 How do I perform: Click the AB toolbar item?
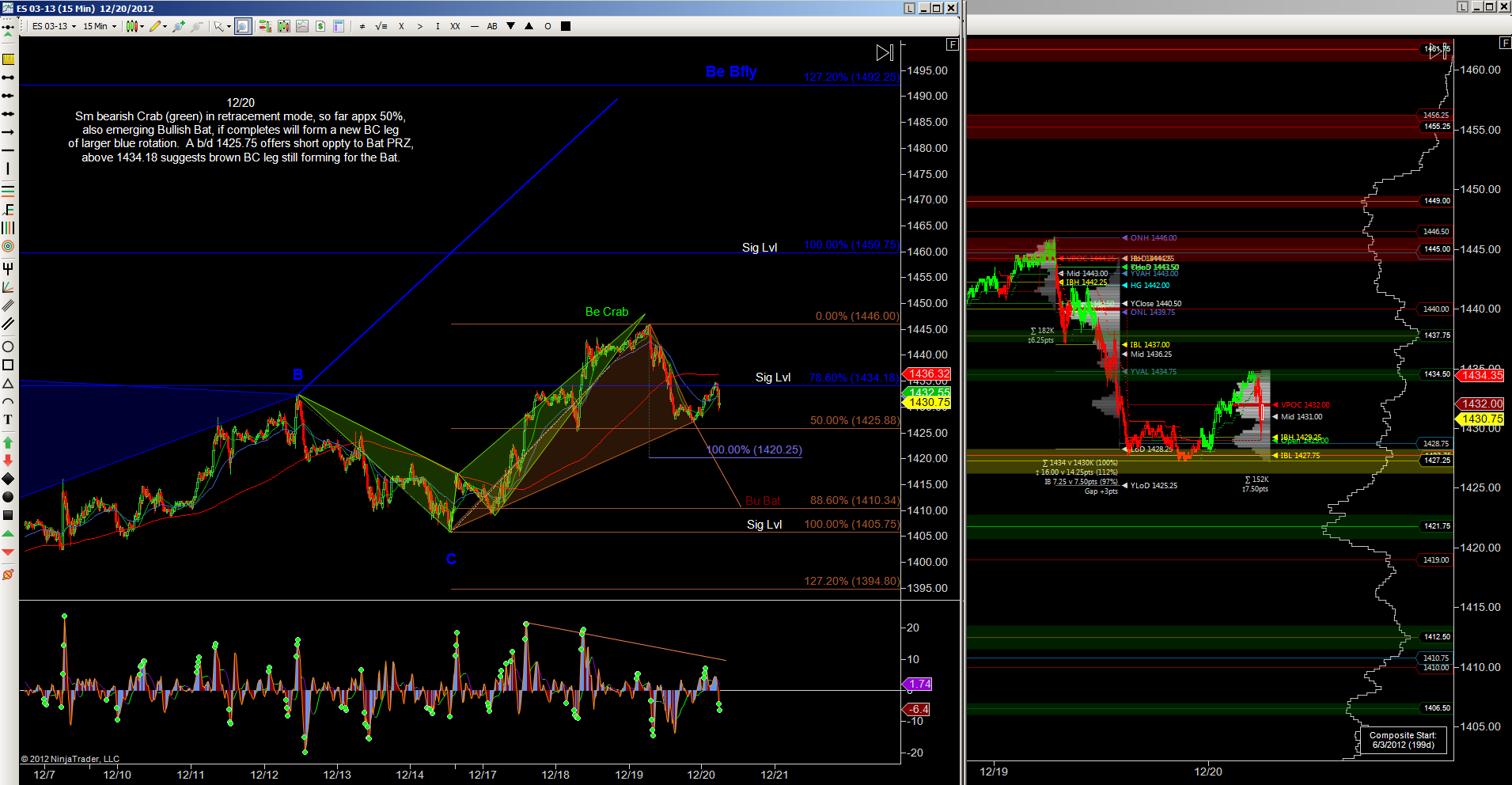point(492,26)
